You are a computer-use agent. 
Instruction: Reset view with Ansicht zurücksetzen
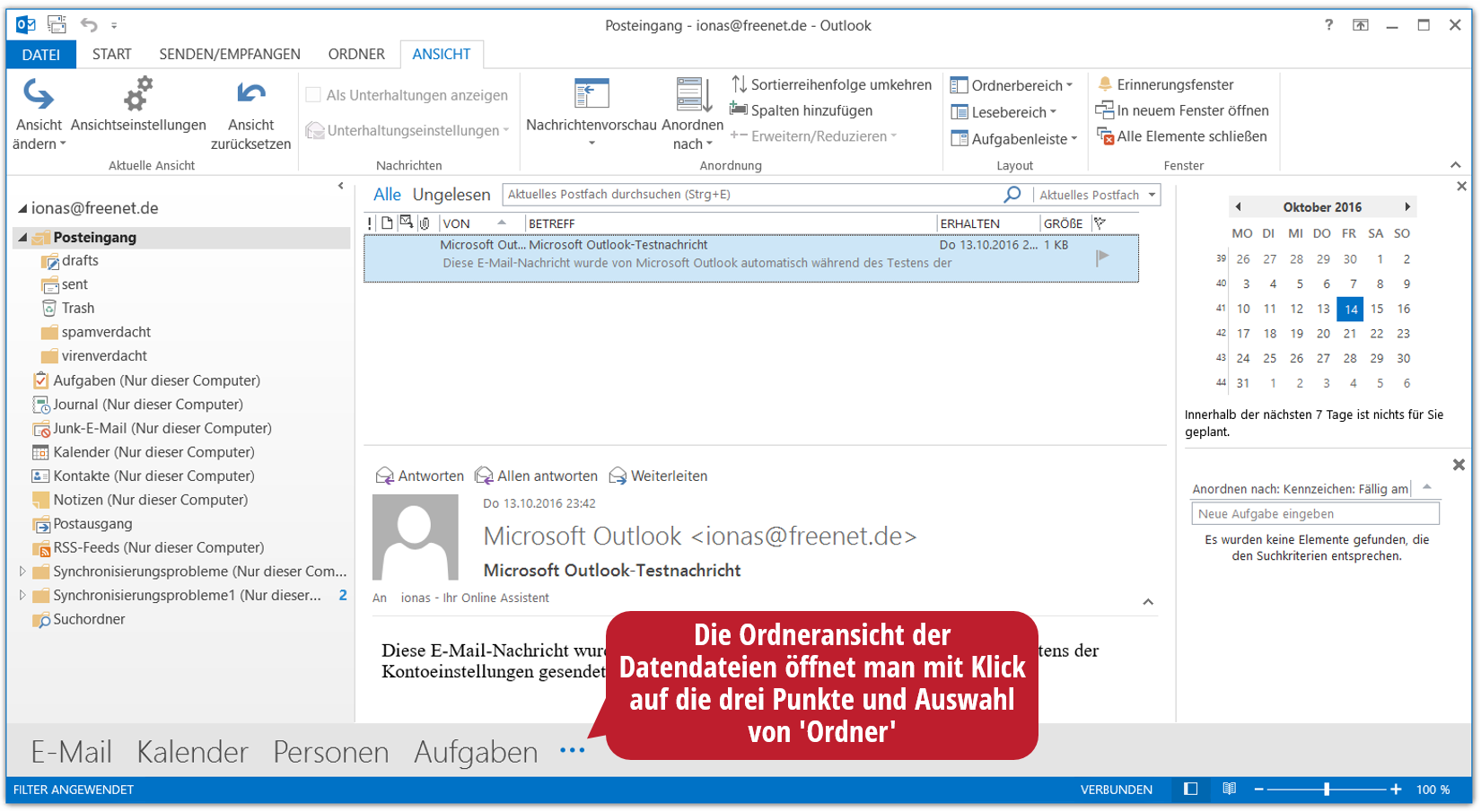pyautogui.click(x=250, y=114)
